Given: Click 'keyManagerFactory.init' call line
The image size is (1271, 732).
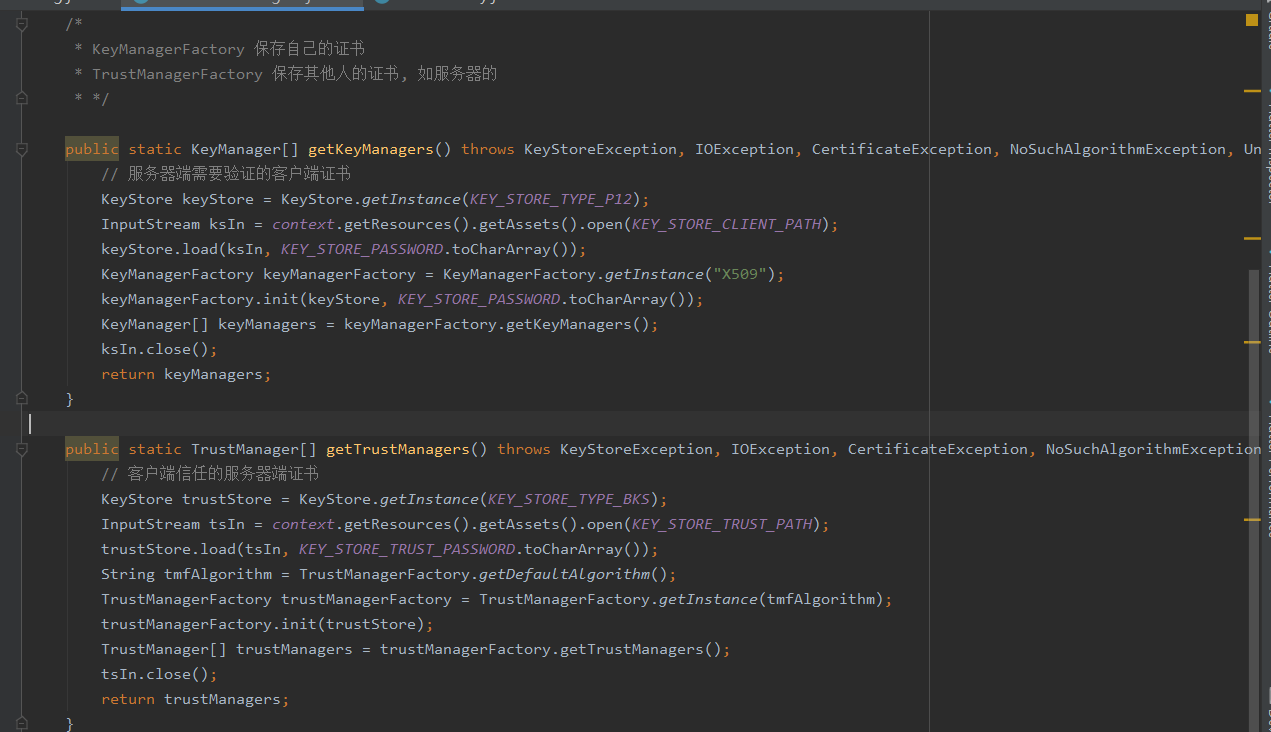Looking at the screenshot, I should coord(402,299).
